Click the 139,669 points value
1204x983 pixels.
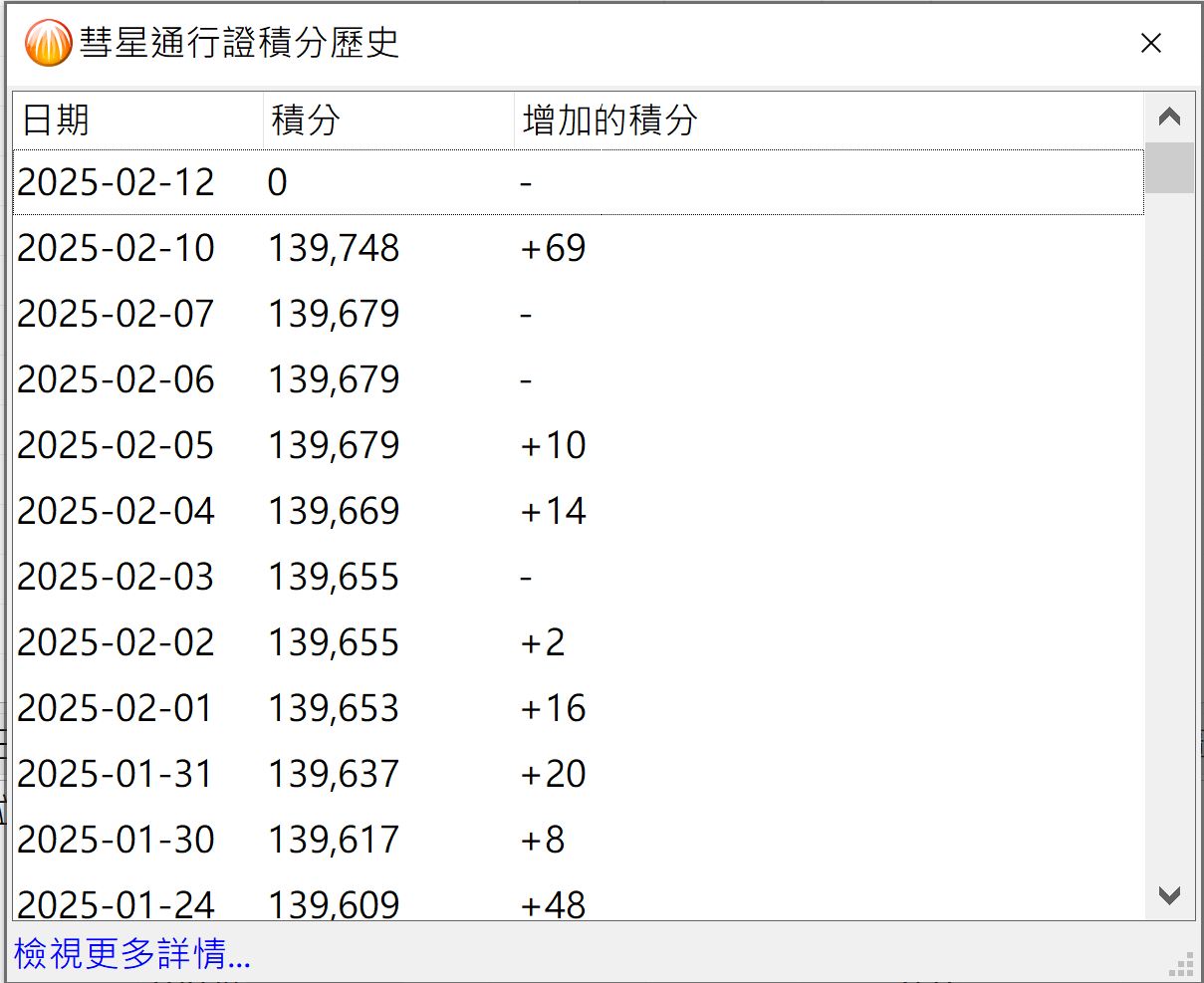pos(334,511)
